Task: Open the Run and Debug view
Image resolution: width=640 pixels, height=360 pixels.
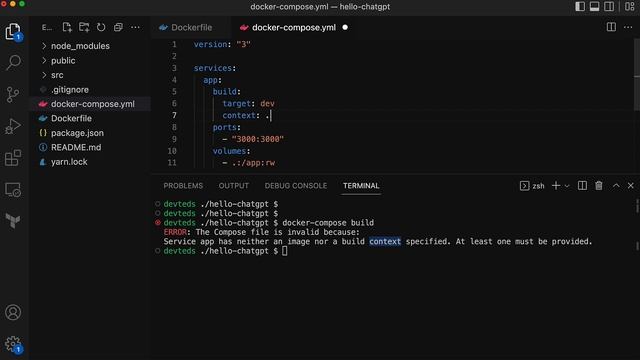Action: tap(13, 126)
